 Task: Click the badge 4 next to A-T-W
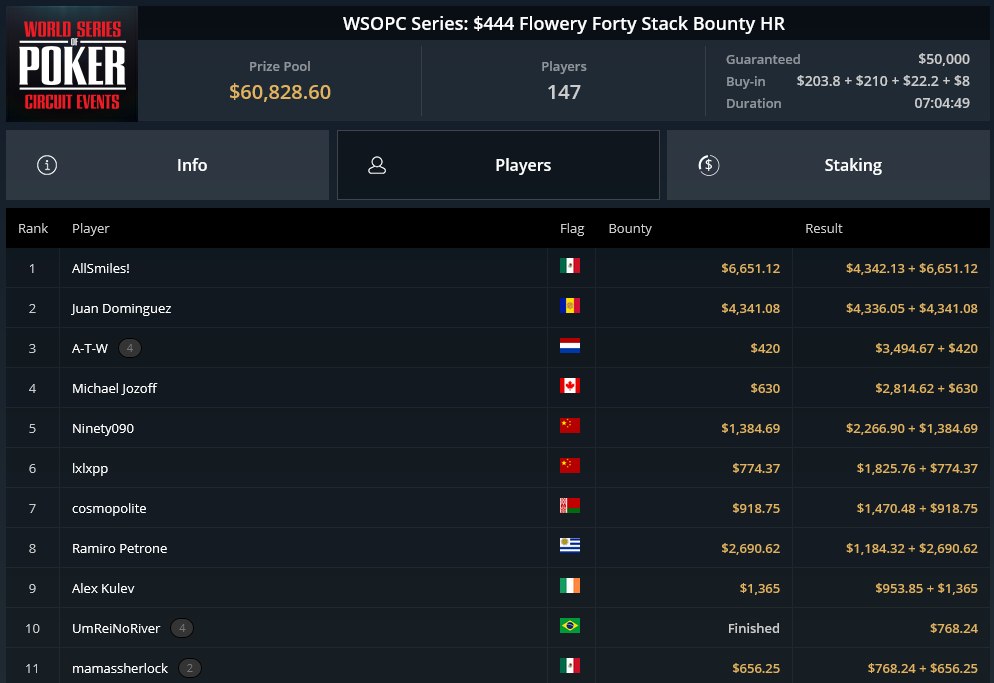click(x=130, y=348)
